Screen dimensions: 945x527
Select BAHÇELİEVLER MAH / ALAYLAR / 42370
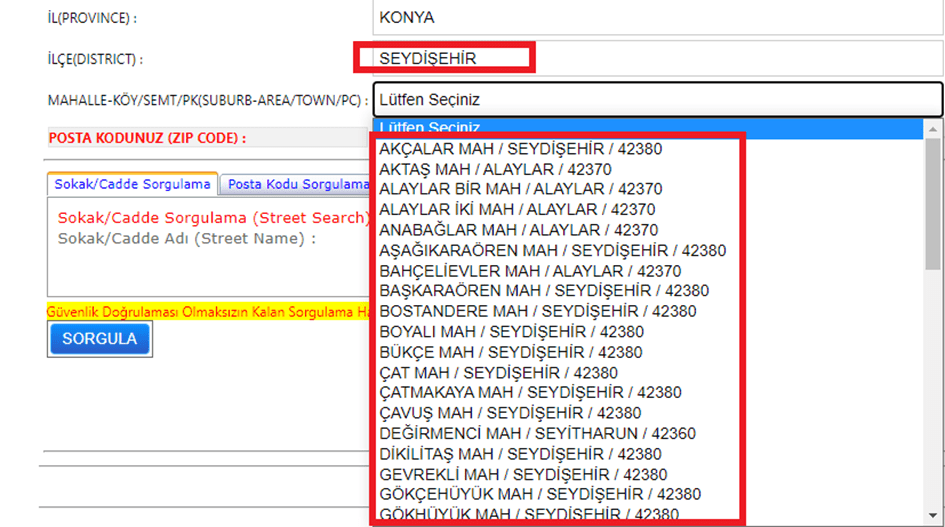click(x=530, y=271)
